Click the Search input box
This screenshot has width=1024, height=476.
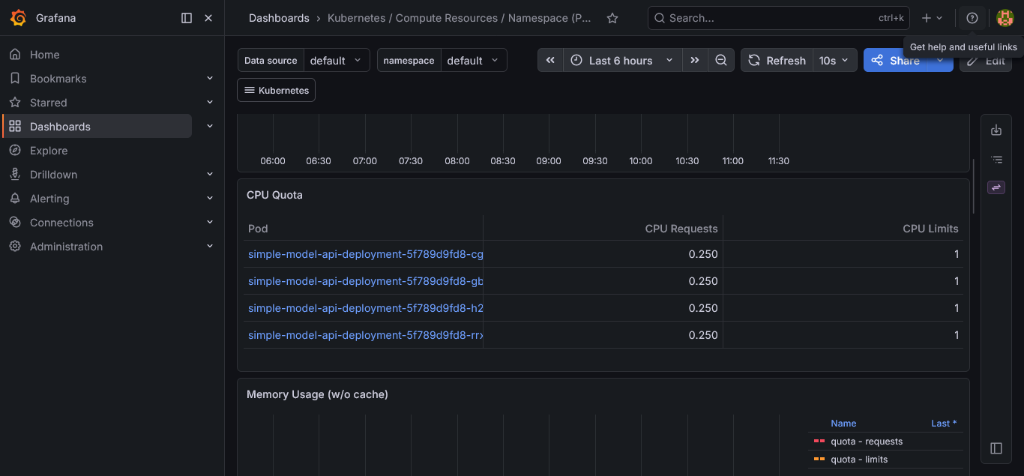point(778,18)
